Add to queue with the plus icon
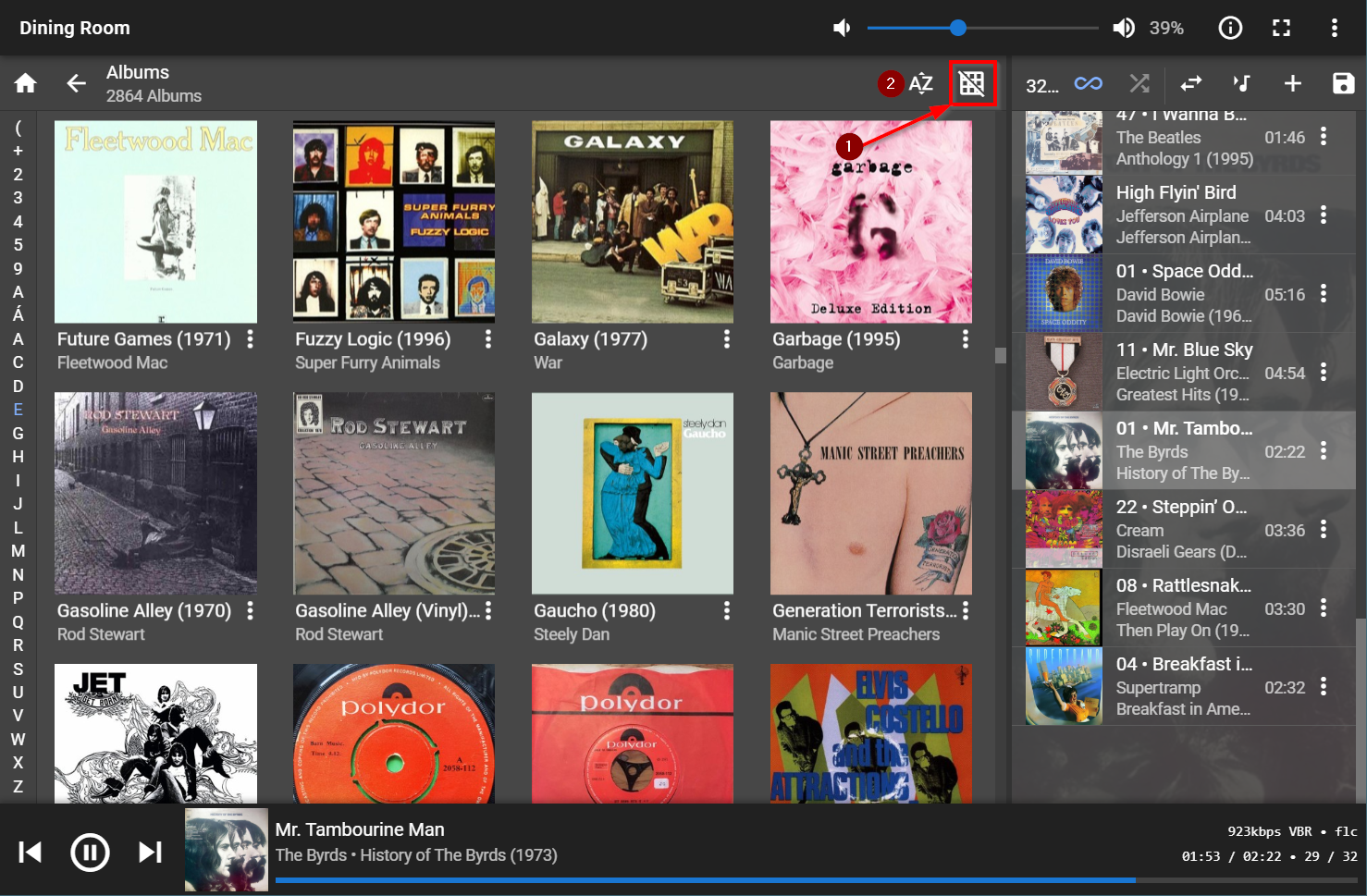This screenshot has height=896, width=1367. coord(1292,84)
